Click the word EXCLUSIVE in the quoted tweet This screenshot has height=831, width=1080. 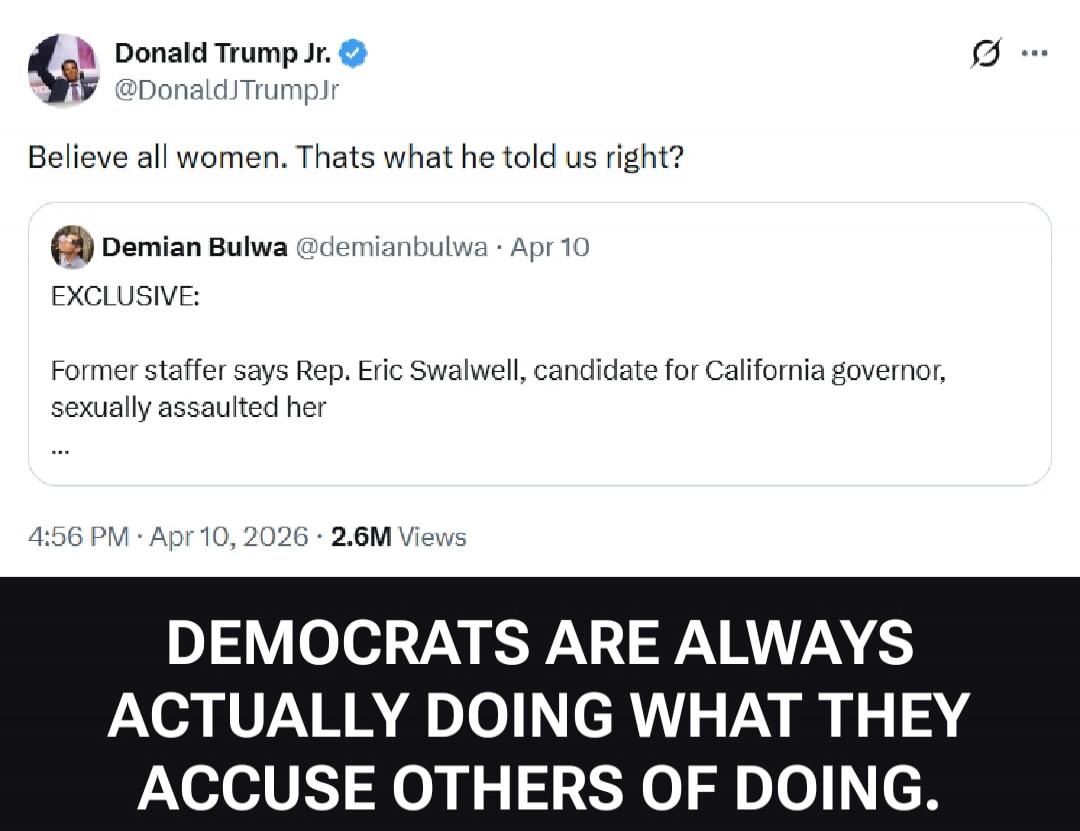124,296
